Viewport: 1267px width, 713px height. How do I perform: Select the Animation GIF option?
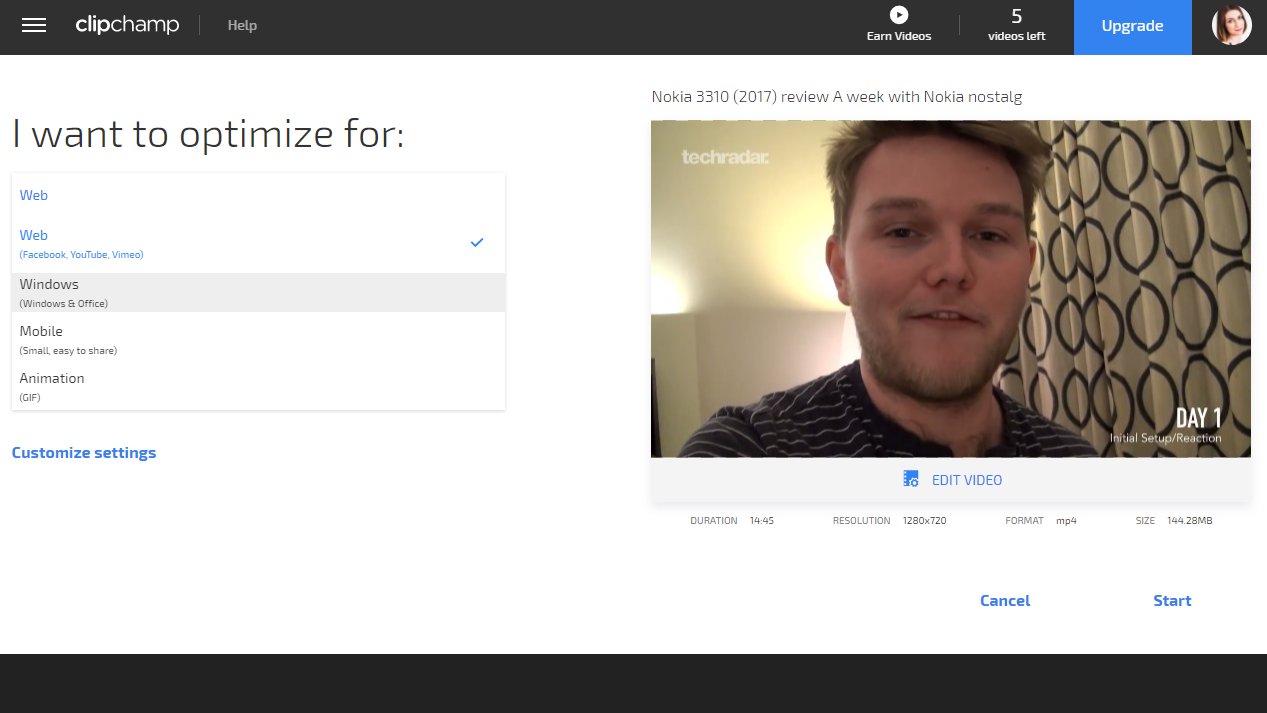[x=258, y=386]
